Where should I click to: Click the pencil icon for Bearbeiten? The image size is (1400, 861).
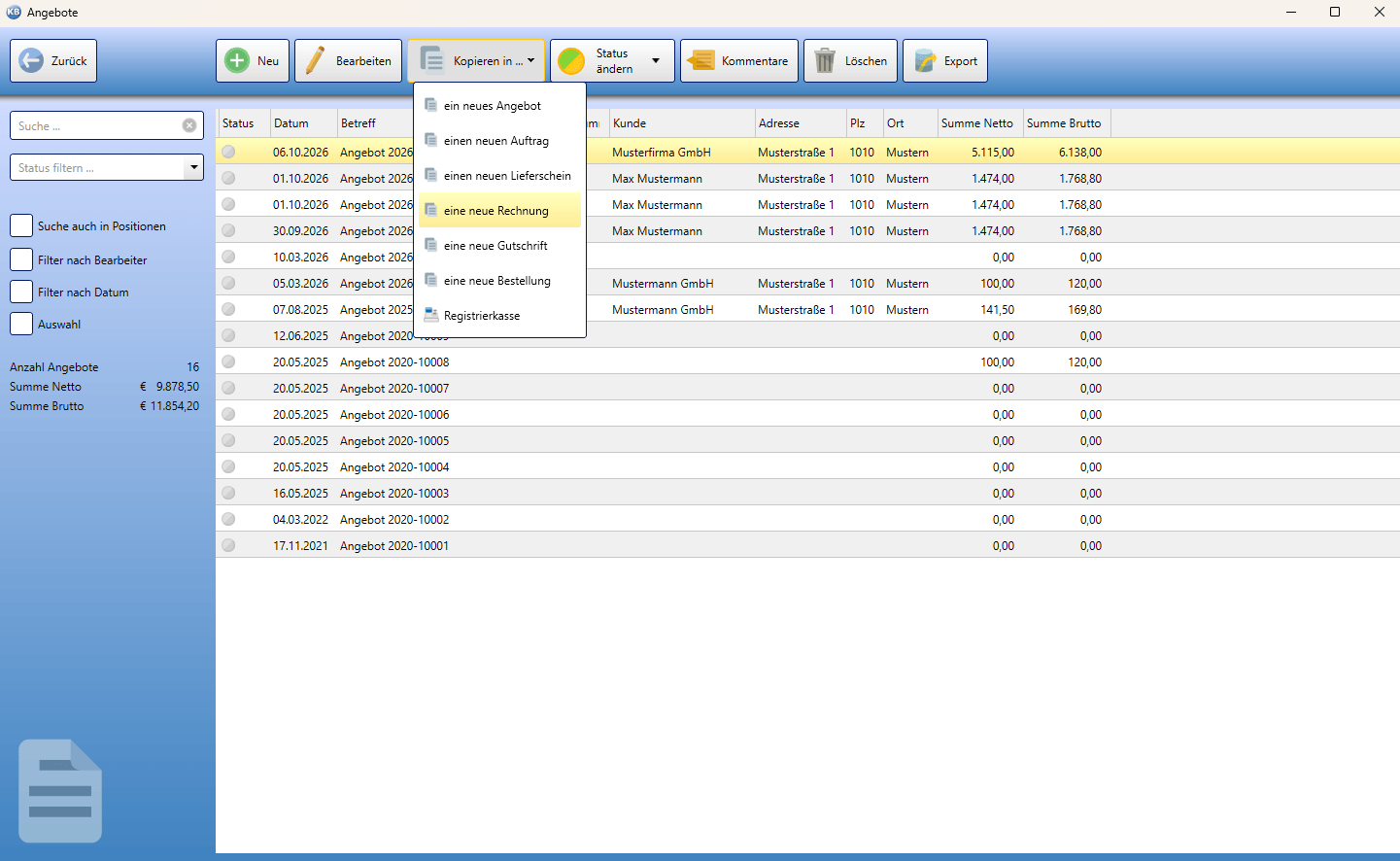(x=315, y=60)
